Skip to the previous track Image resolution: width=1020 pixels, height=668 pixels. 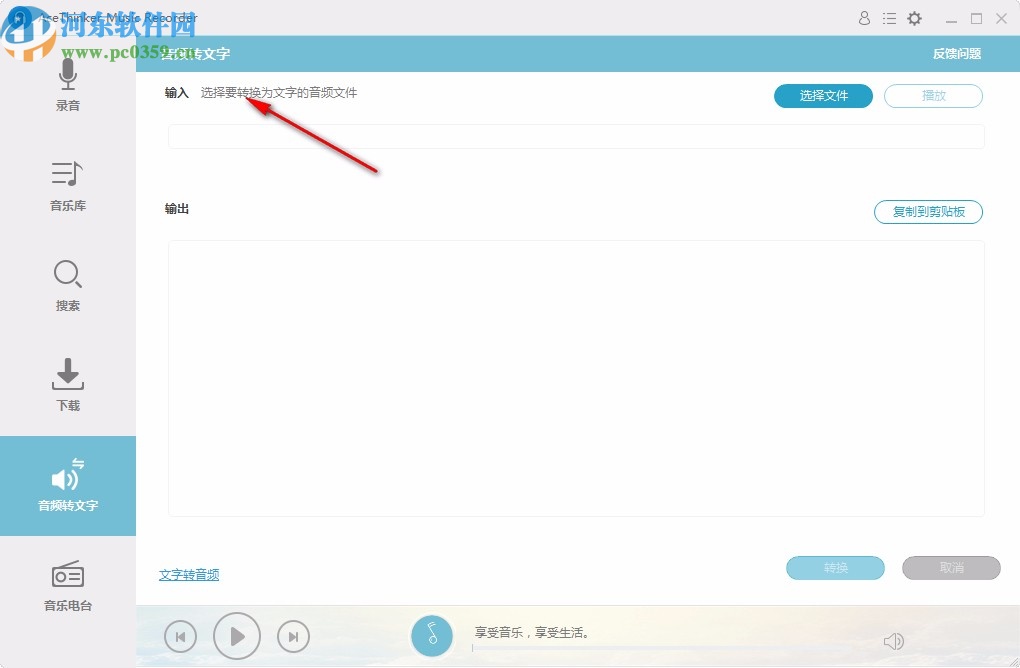(x=180, y=635)
